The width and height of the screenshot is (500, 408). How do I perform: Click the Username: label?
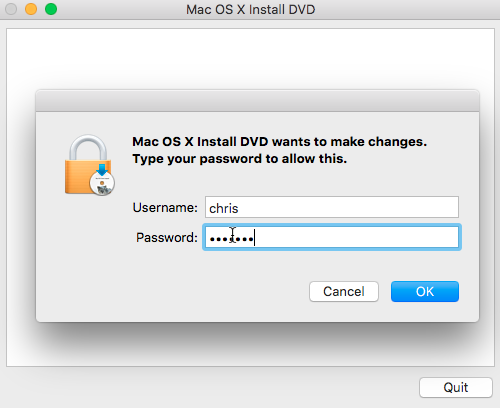165,208
